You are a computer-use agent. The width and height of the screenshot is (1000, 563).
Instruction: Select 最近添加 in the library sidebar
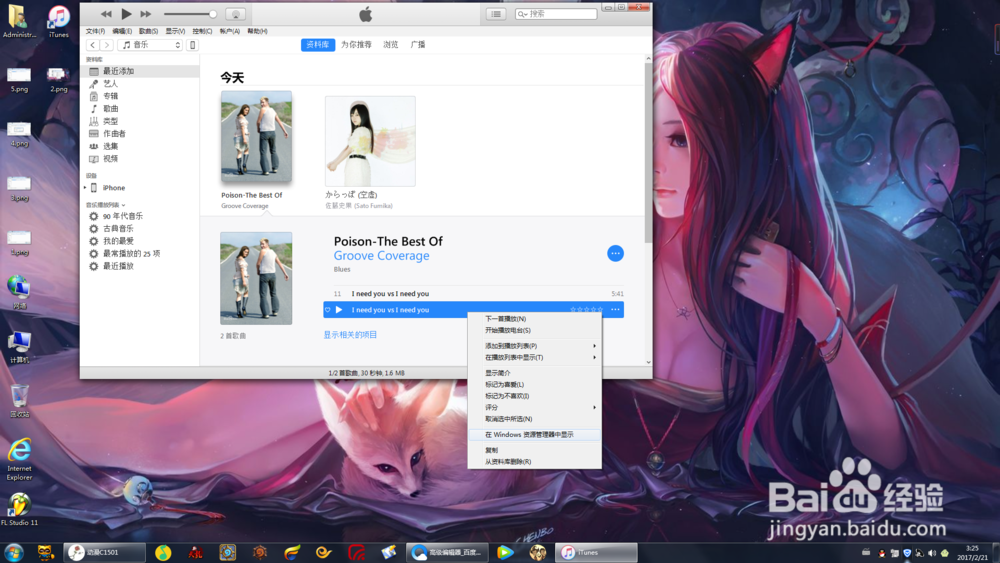click(140, 71)
